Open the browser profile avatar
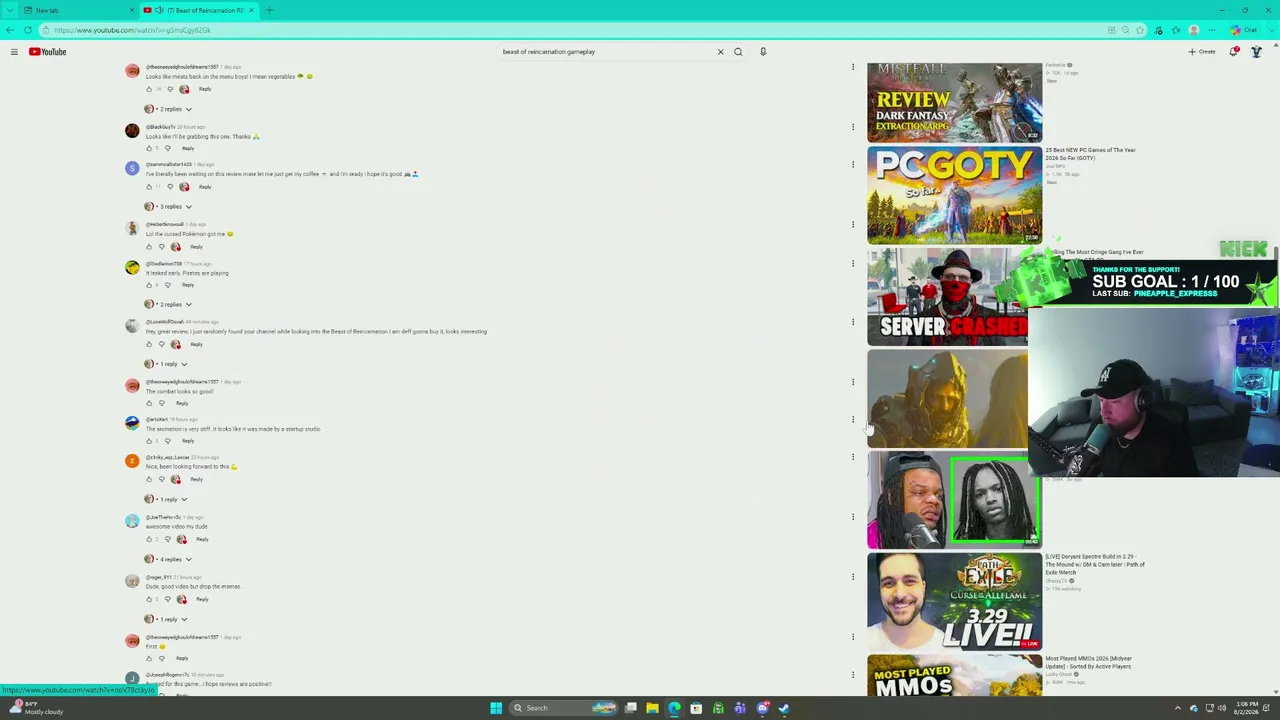This screenshot has height=720, width=1280. coord(1194,30)
